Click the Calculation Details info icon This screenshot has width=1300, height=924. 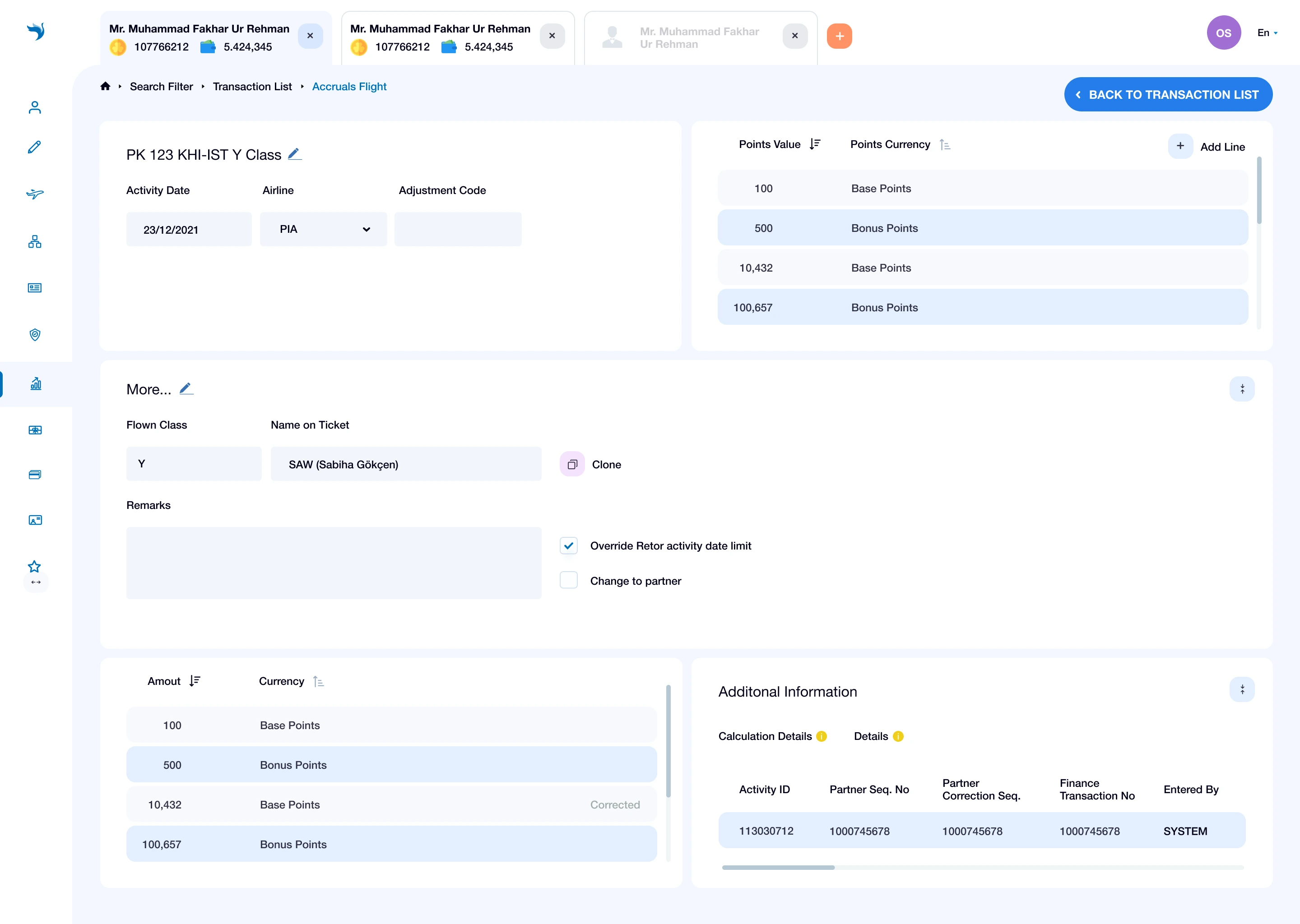822,736
